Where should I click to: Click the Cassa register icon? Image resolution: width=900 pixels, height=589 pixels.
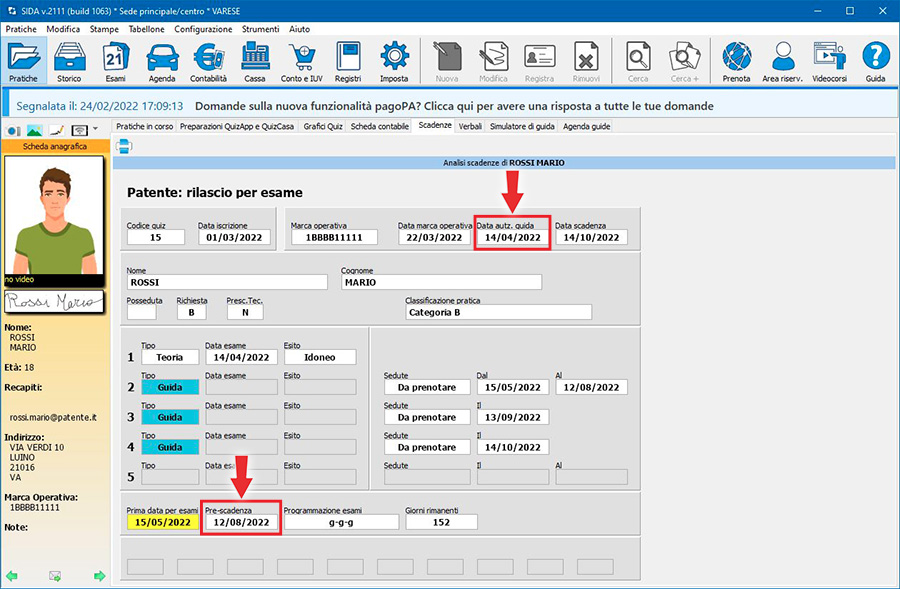(254, 59)
